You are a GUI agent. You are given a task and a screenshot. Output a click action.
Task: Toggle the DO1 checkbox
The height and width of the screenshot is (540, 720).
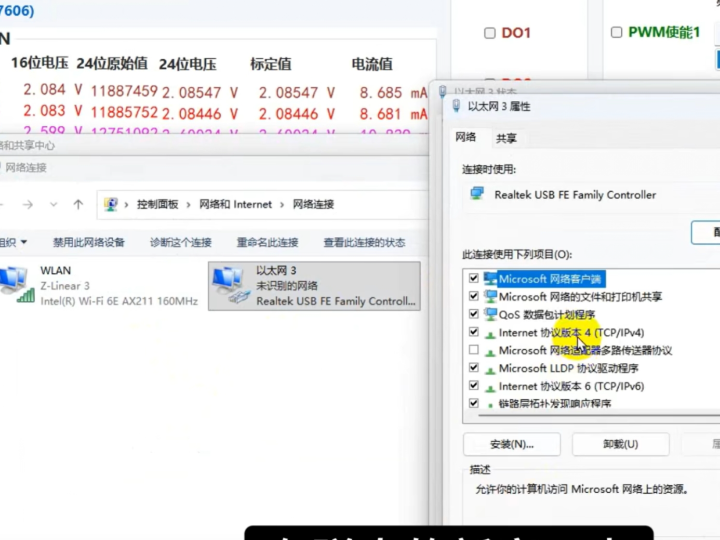[490, 33]
